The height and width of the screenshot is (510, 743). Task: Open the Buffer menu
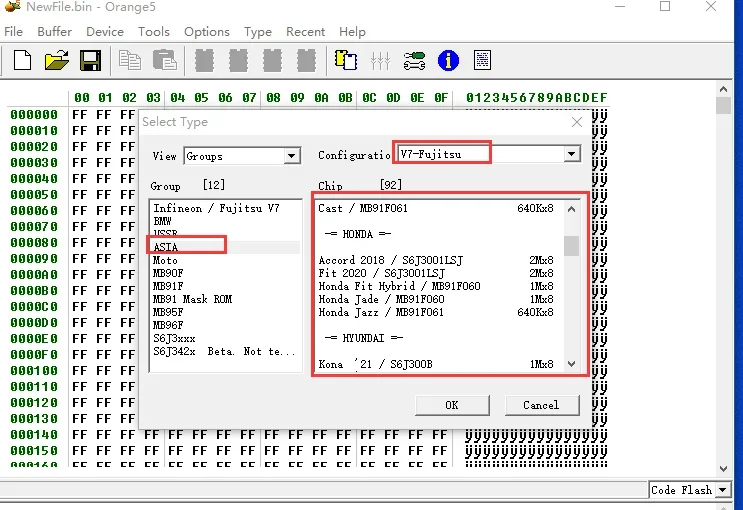coord(54,32)
